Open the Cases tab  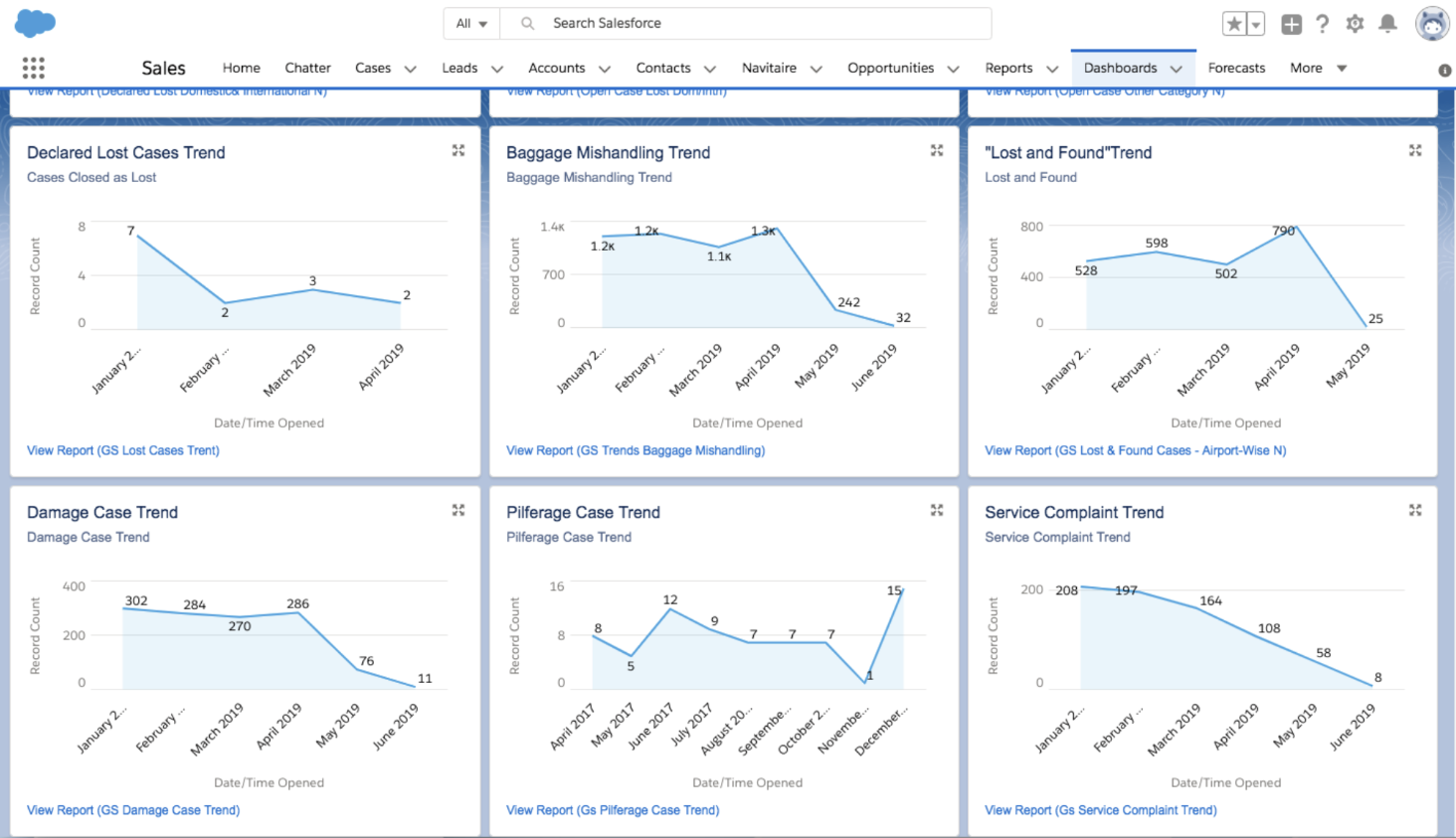click(373, 68)
